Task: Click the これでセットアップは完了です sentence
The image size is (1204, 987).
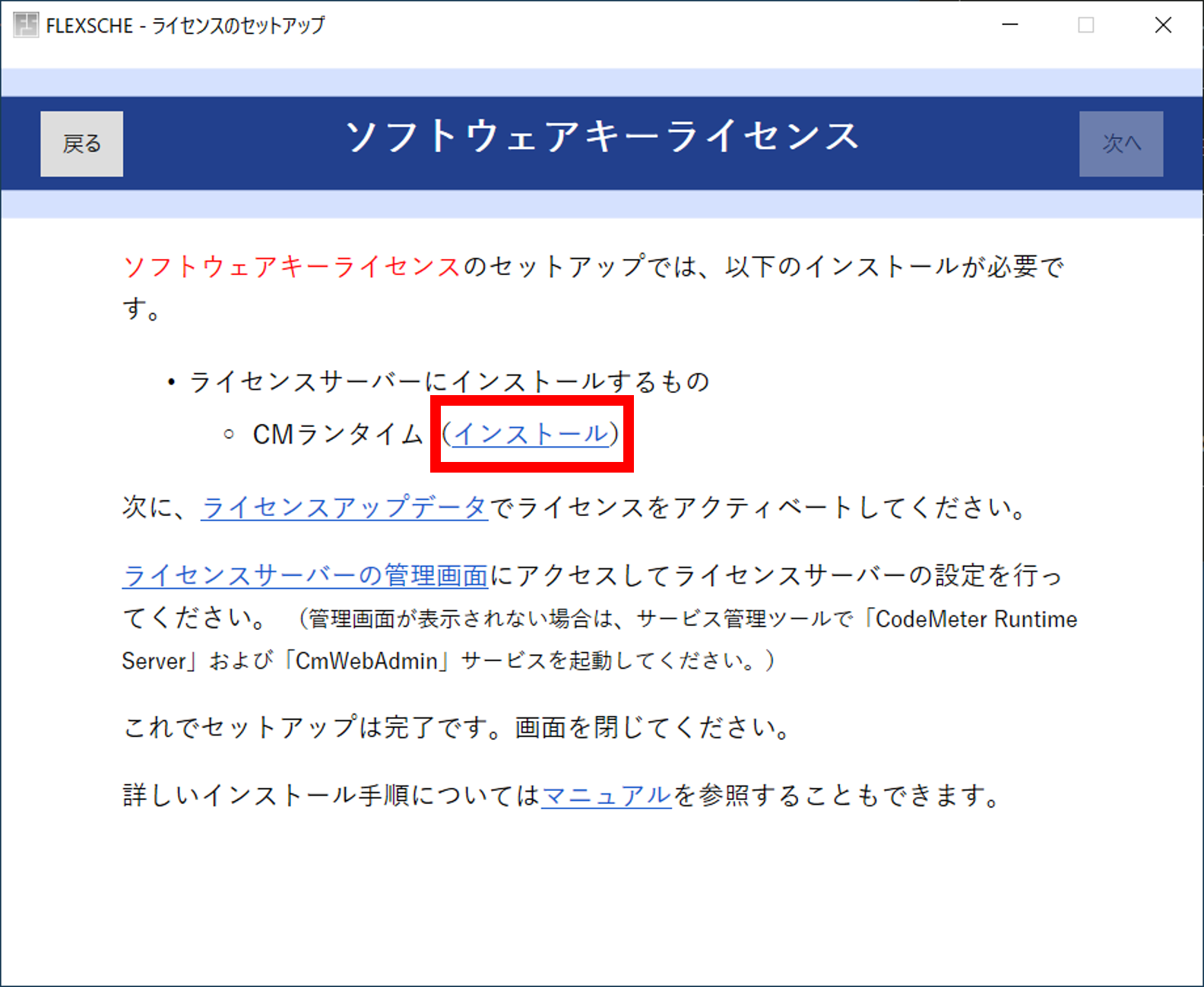Action: point(456,728)
